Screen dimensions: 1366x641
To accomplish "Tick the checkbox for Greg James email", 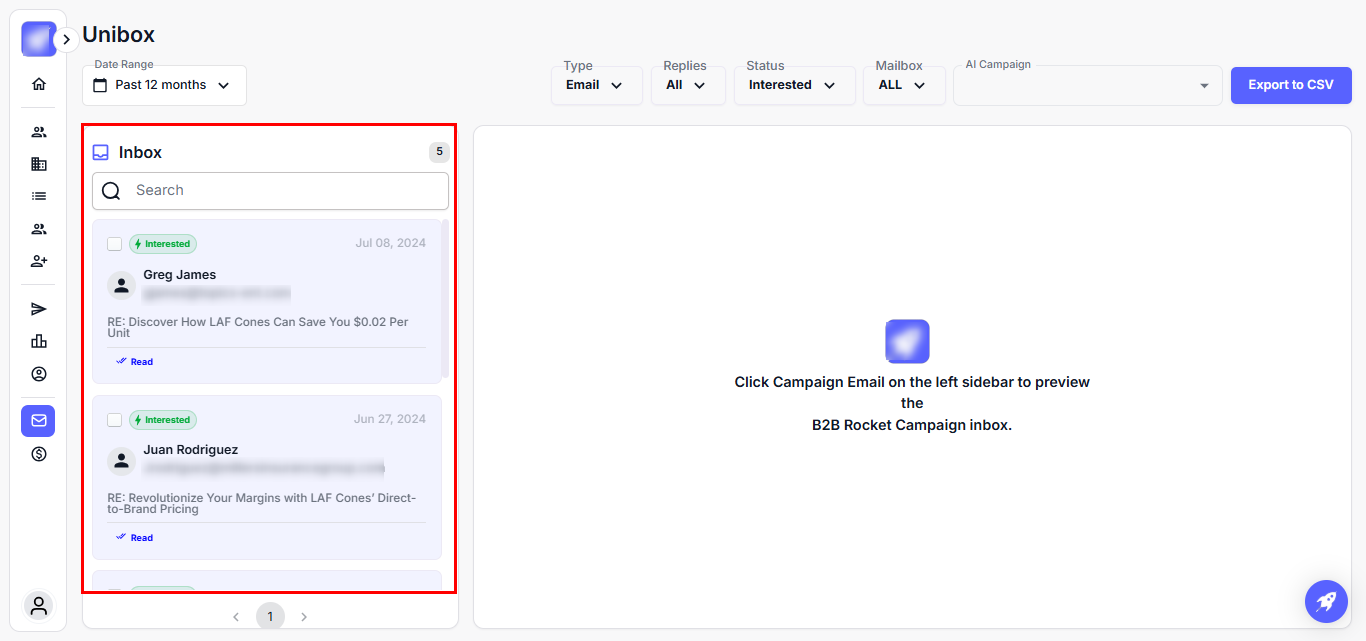I will tap(115, 244).
